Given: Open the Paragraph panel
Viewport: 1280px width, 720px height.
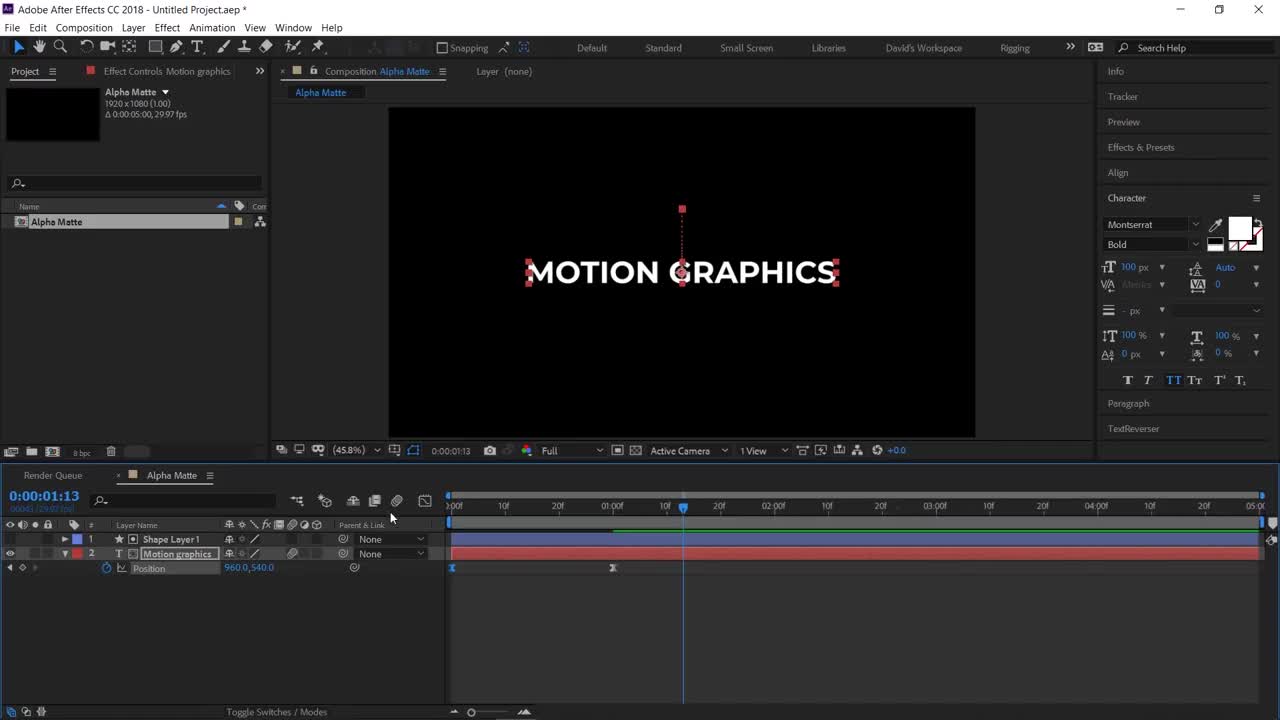Looking at the screenshot, I should point(1128,403).
